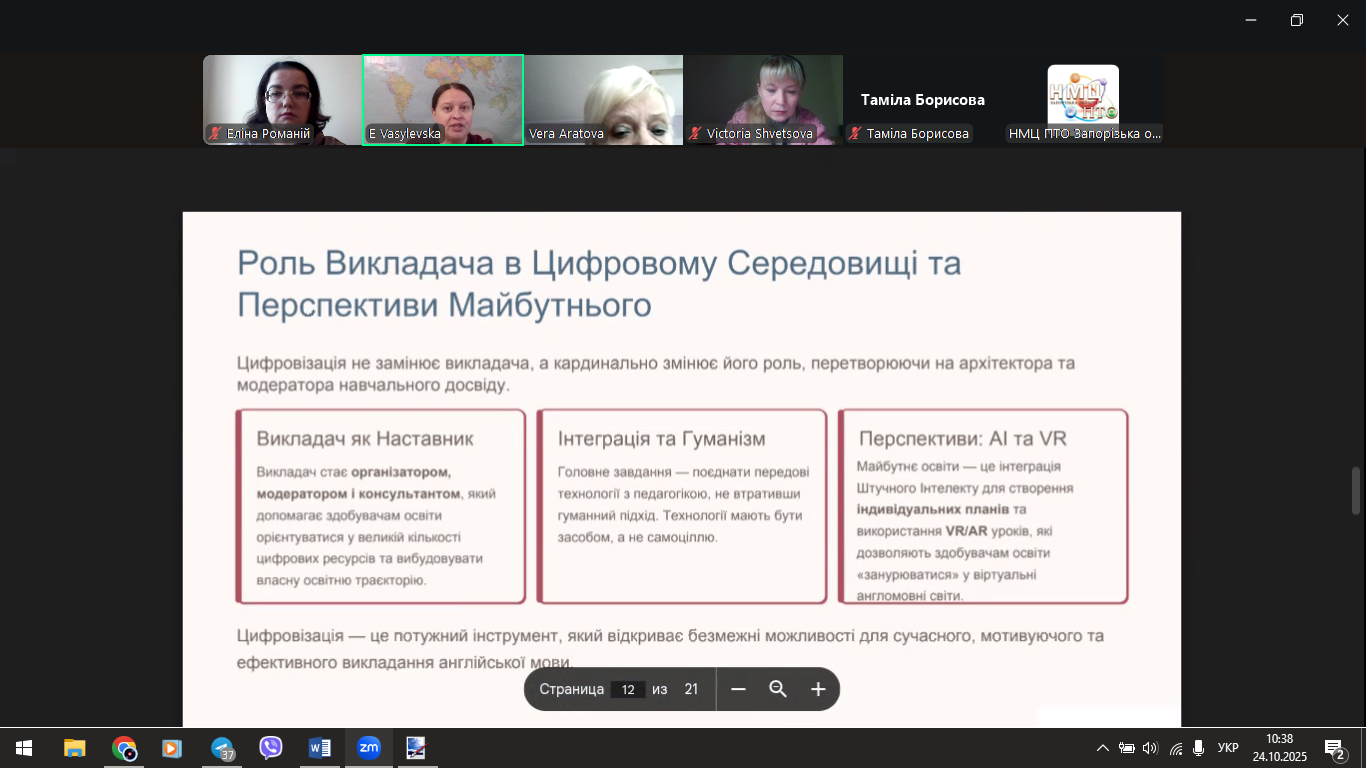Select Таміла Борисова participant tile
1366x768 pixels.
point(923,100)
